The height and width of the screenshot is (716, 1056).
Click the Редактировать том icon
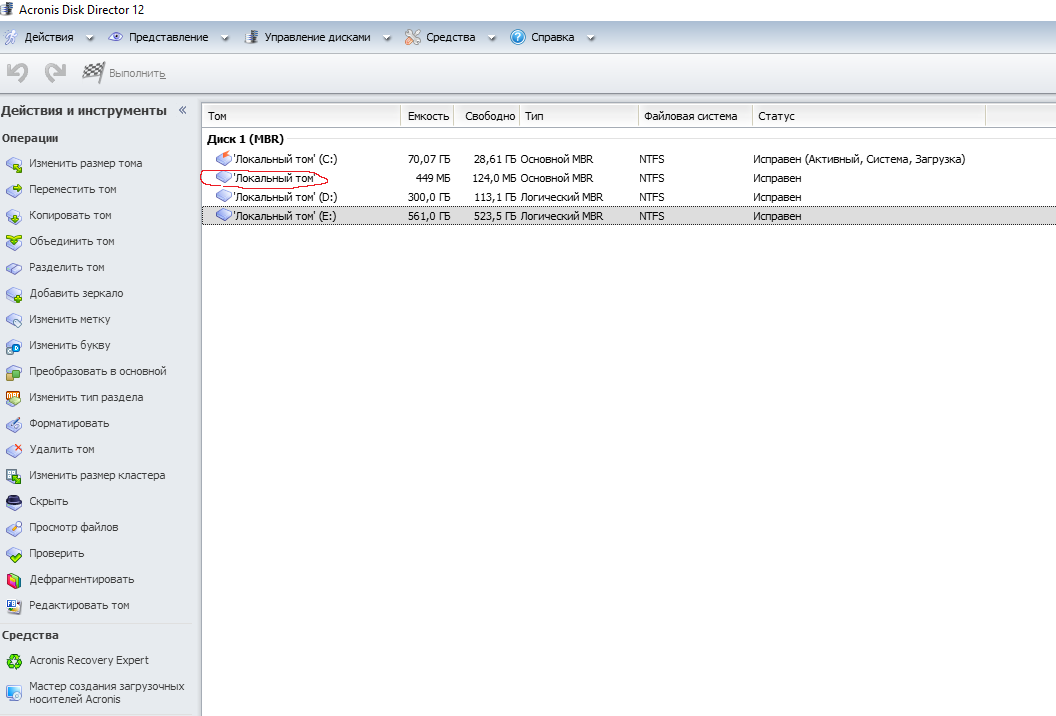[13, 606]
